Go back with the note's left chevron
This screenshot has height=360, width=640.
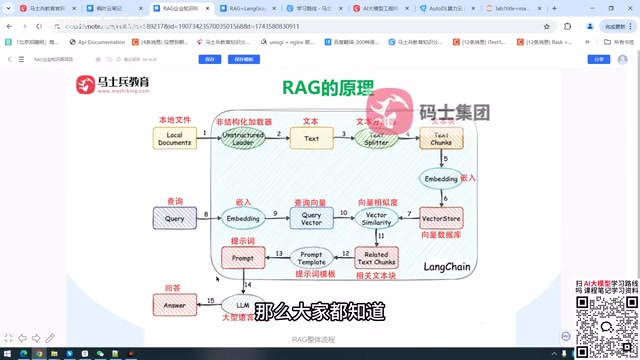[x=9, y=59]
